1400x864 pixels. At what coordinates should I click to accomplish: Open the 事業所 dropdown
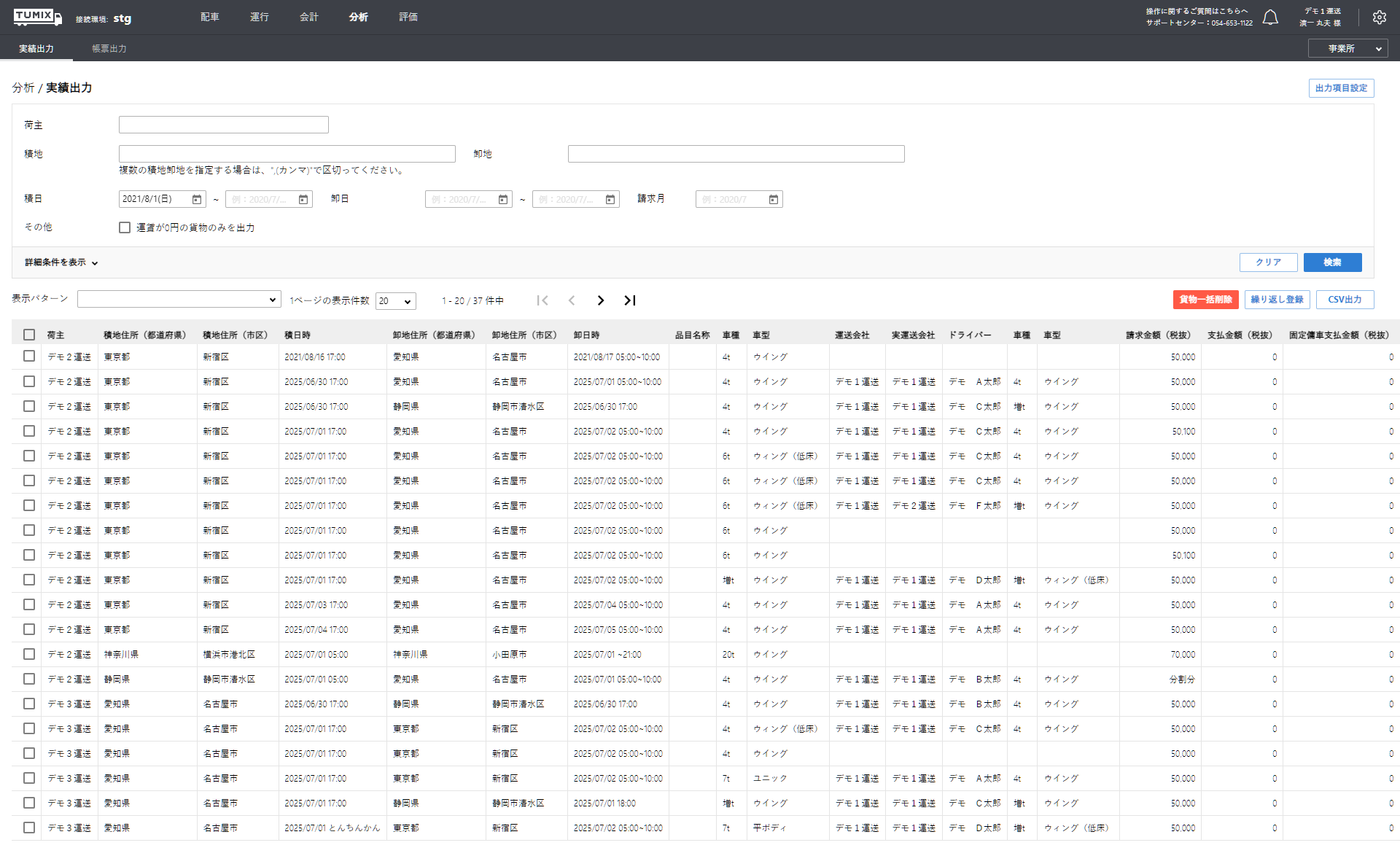tap(1347, 49)
